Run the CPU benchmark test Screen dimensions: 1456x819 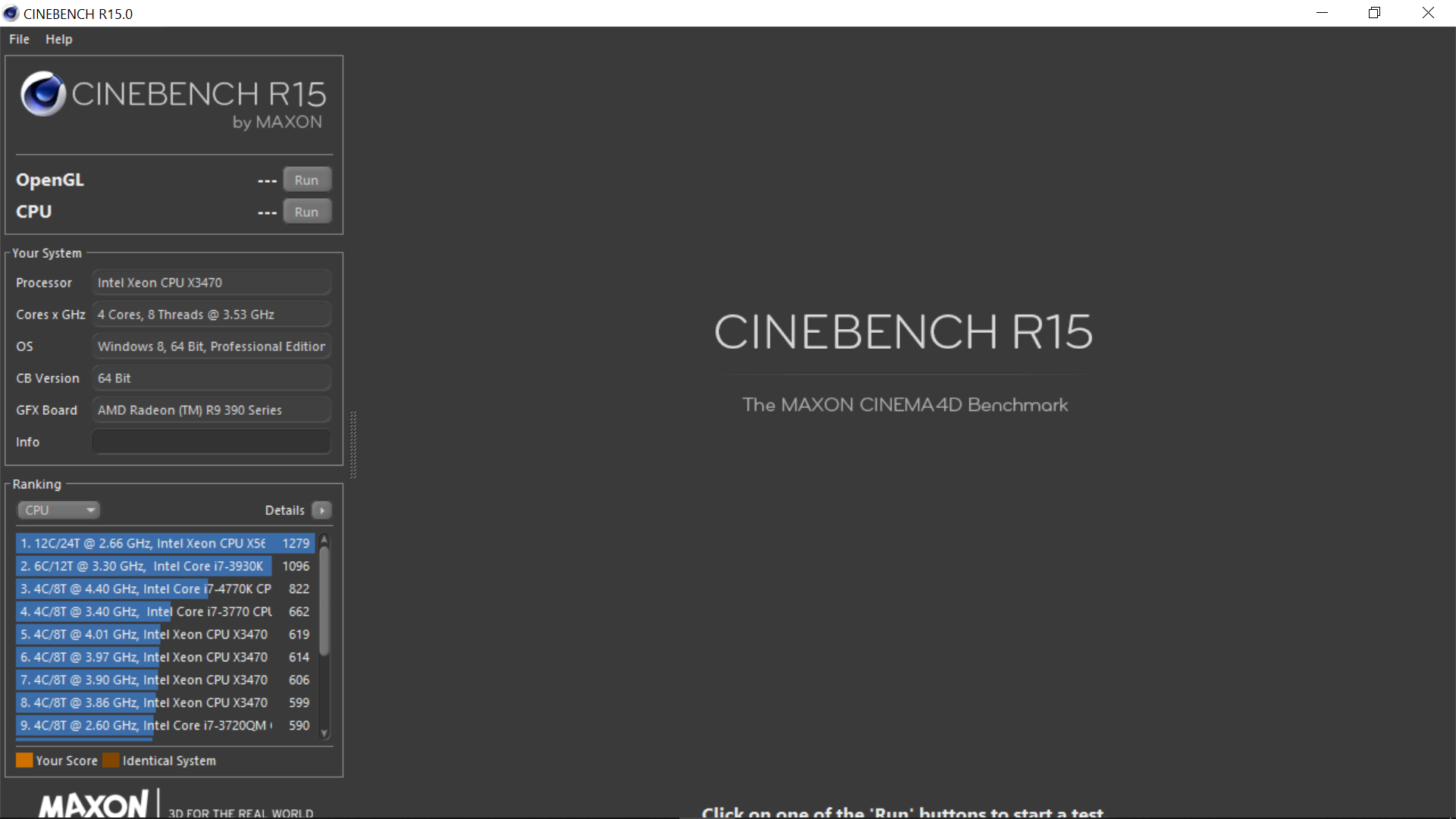306,212
